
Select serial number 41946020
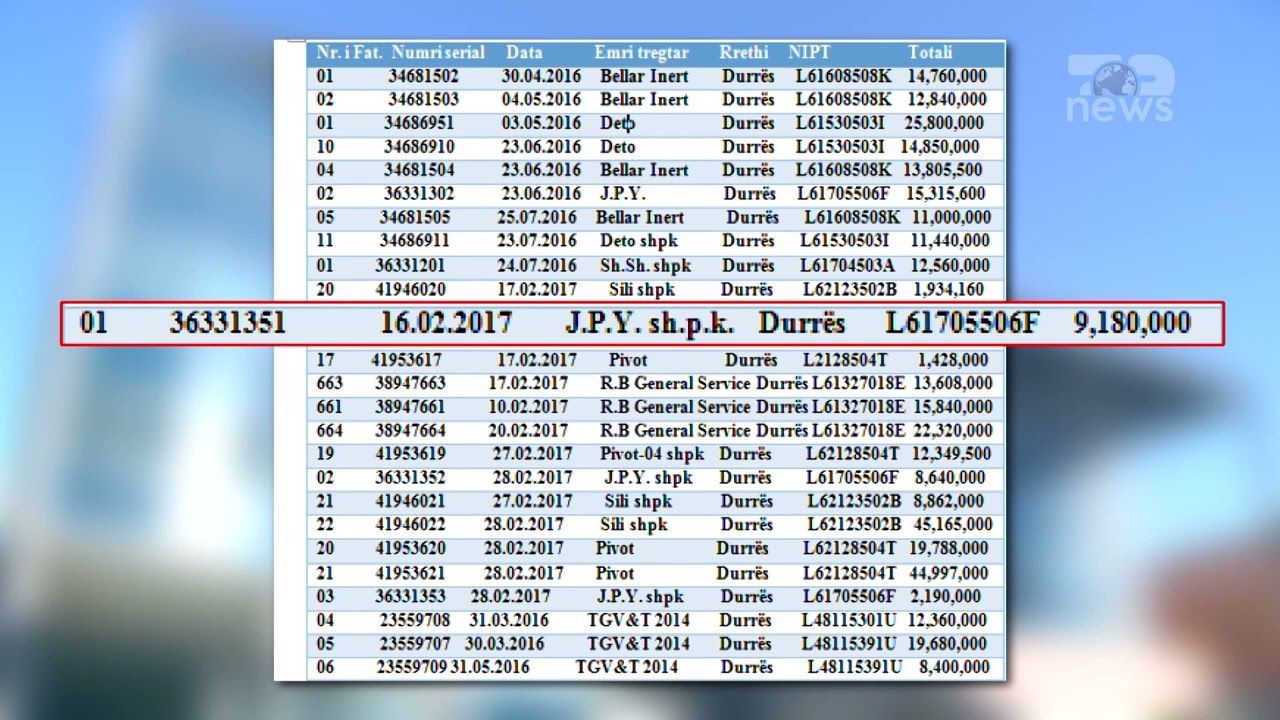[x=411, y=290]
